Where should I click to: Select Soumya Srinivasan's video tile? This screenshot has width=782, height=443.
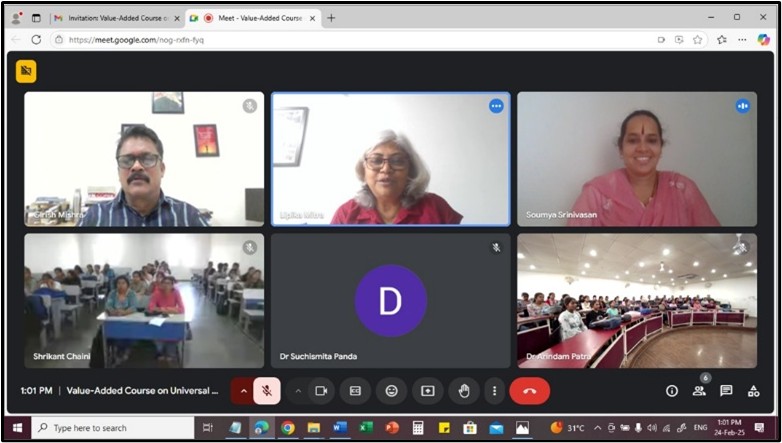click(x=637, y=160)
